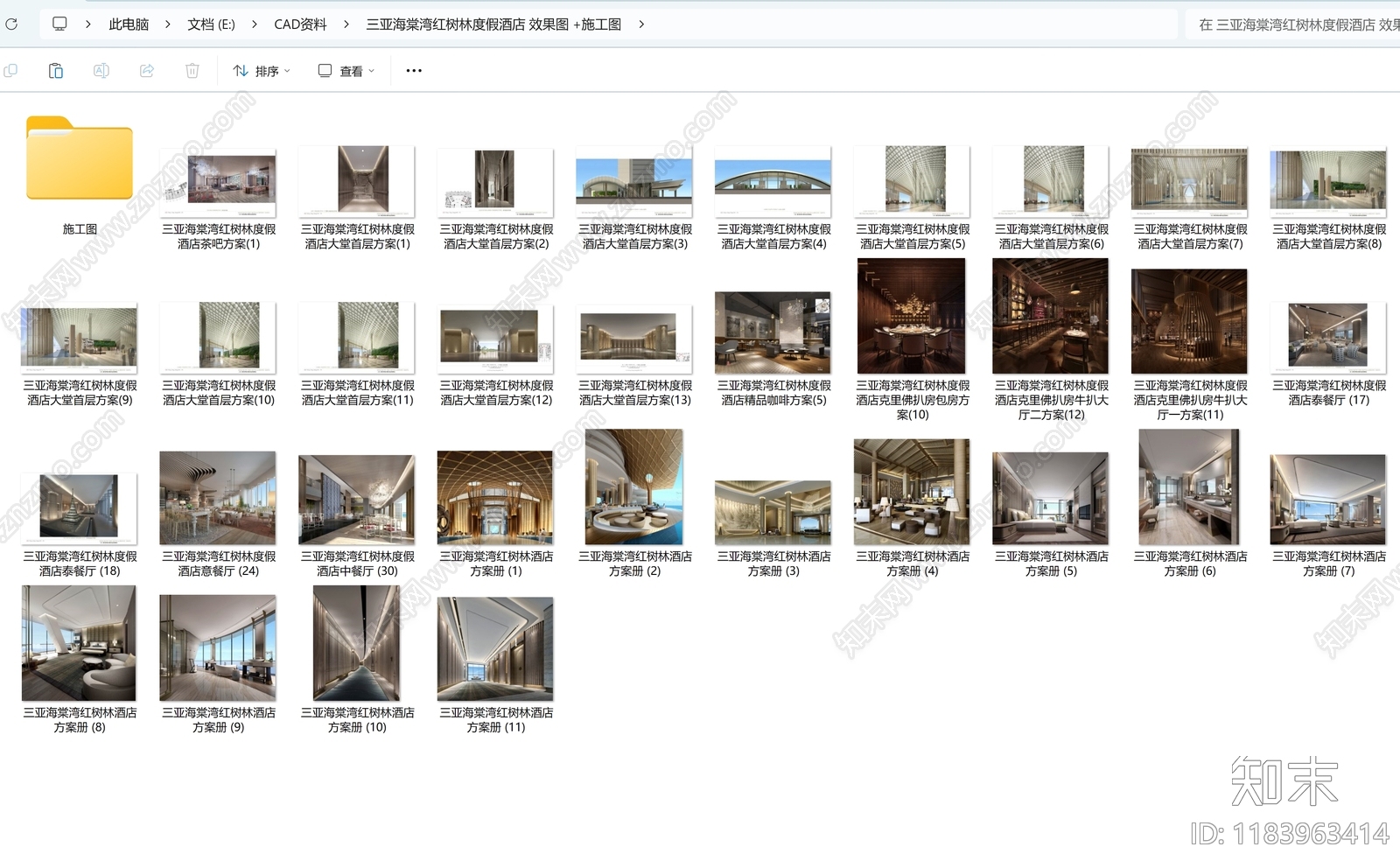1400x868 pixels.
Task: Select 酒店方案册 (9) thumbnail
Action: click(219, 648)
